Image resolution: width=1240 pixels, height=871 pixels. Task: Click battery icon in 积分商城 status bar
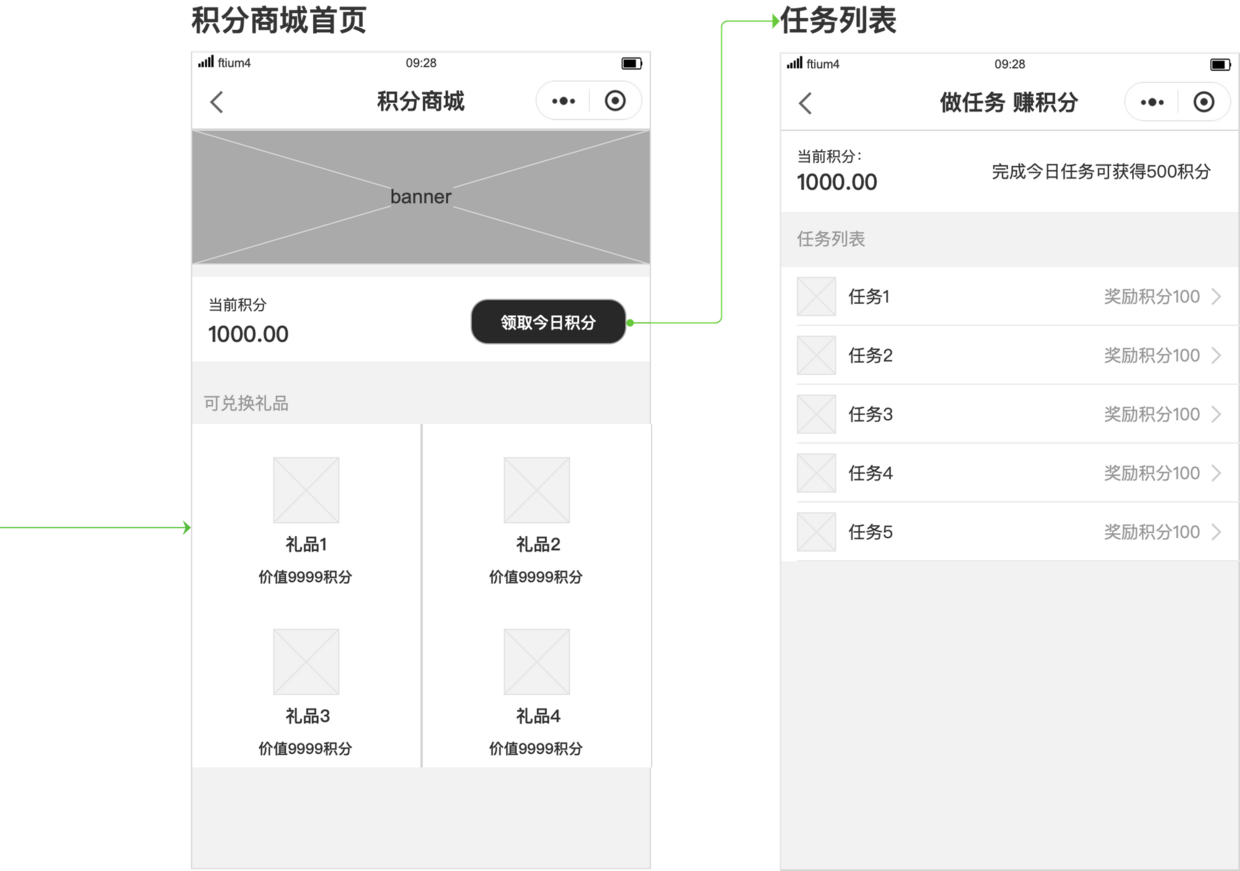coord(631,64)
